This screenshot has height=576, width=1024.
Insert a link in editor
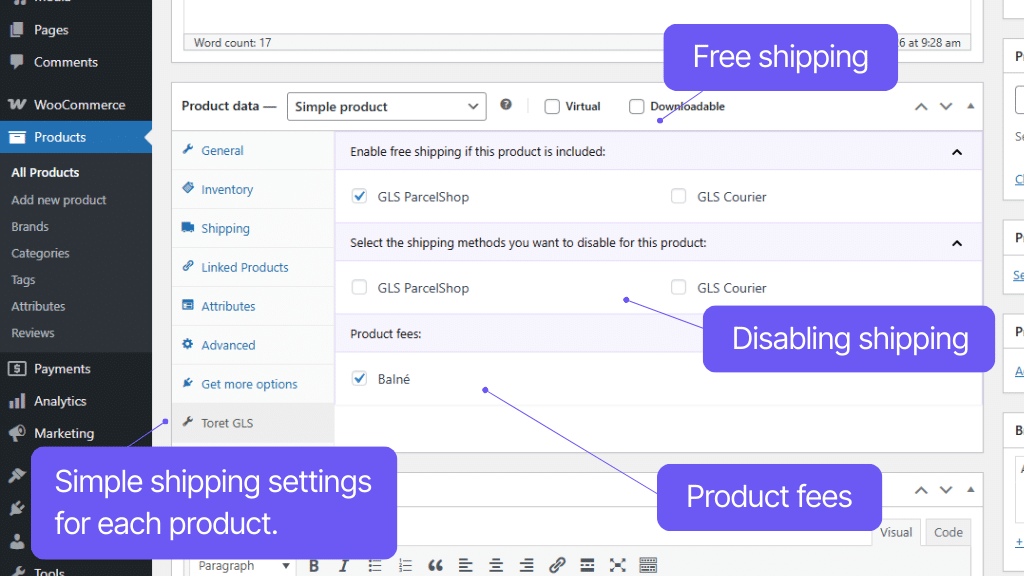tap(557, 566)
